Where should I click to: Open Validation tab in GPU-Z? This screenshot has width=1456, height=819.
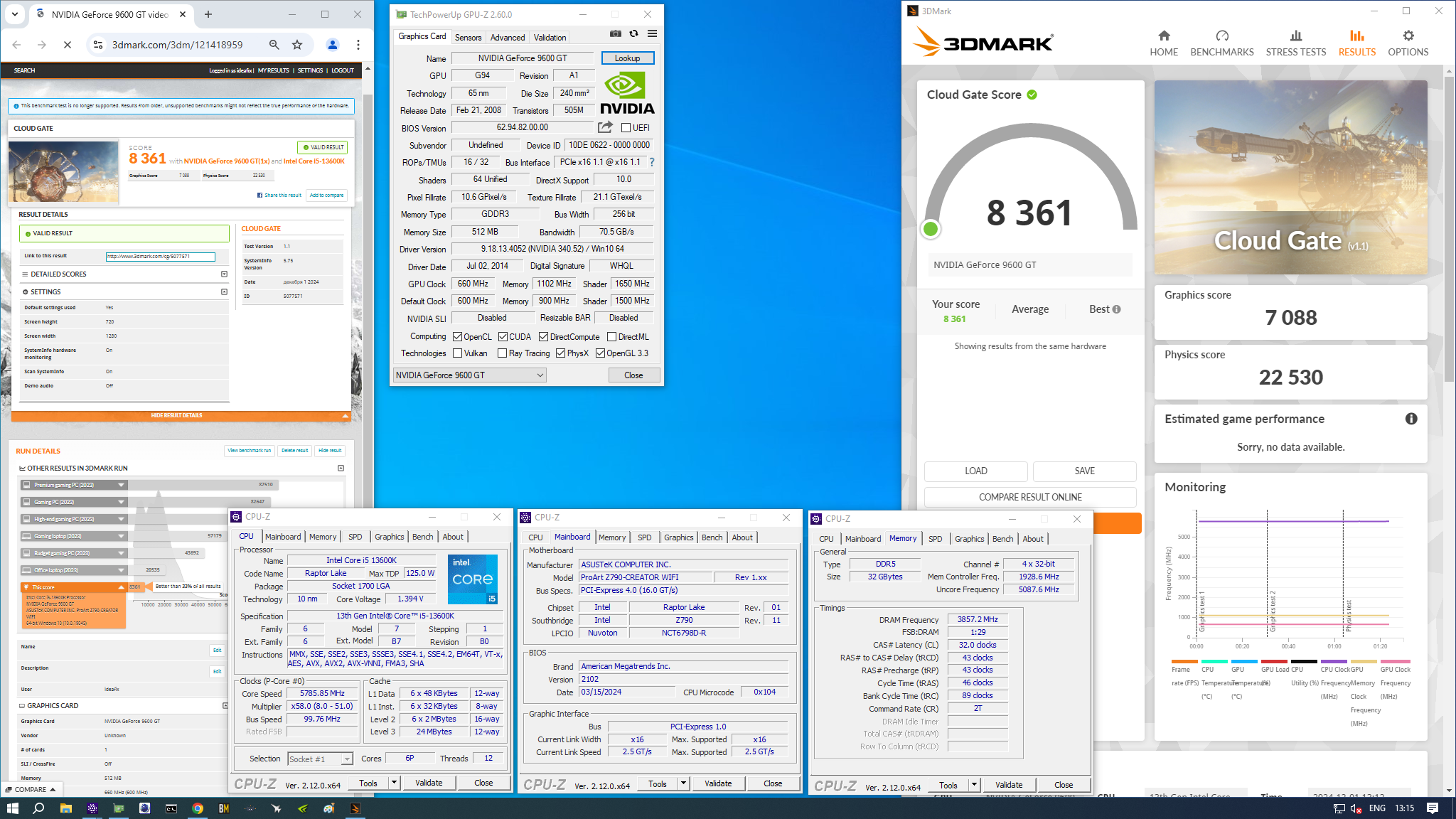pyautogui.click(x=550, y=38)
